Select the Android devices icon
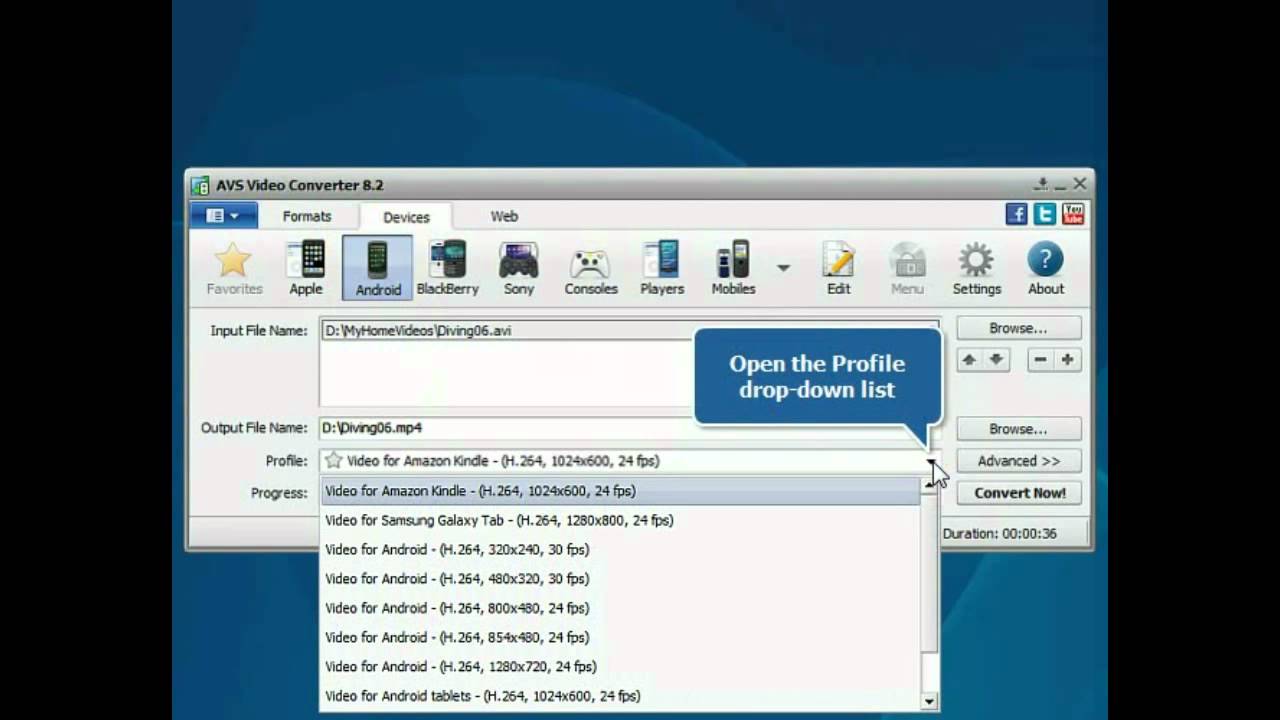 tap(377, 268)
